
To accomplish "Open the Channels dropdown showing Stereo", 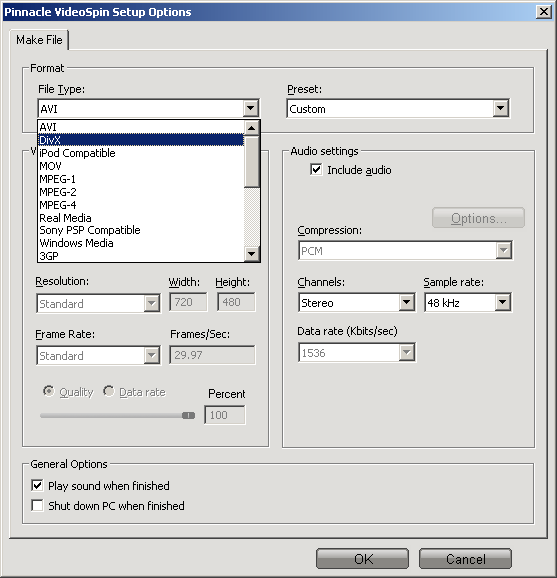I will click(x=357, y=303).
